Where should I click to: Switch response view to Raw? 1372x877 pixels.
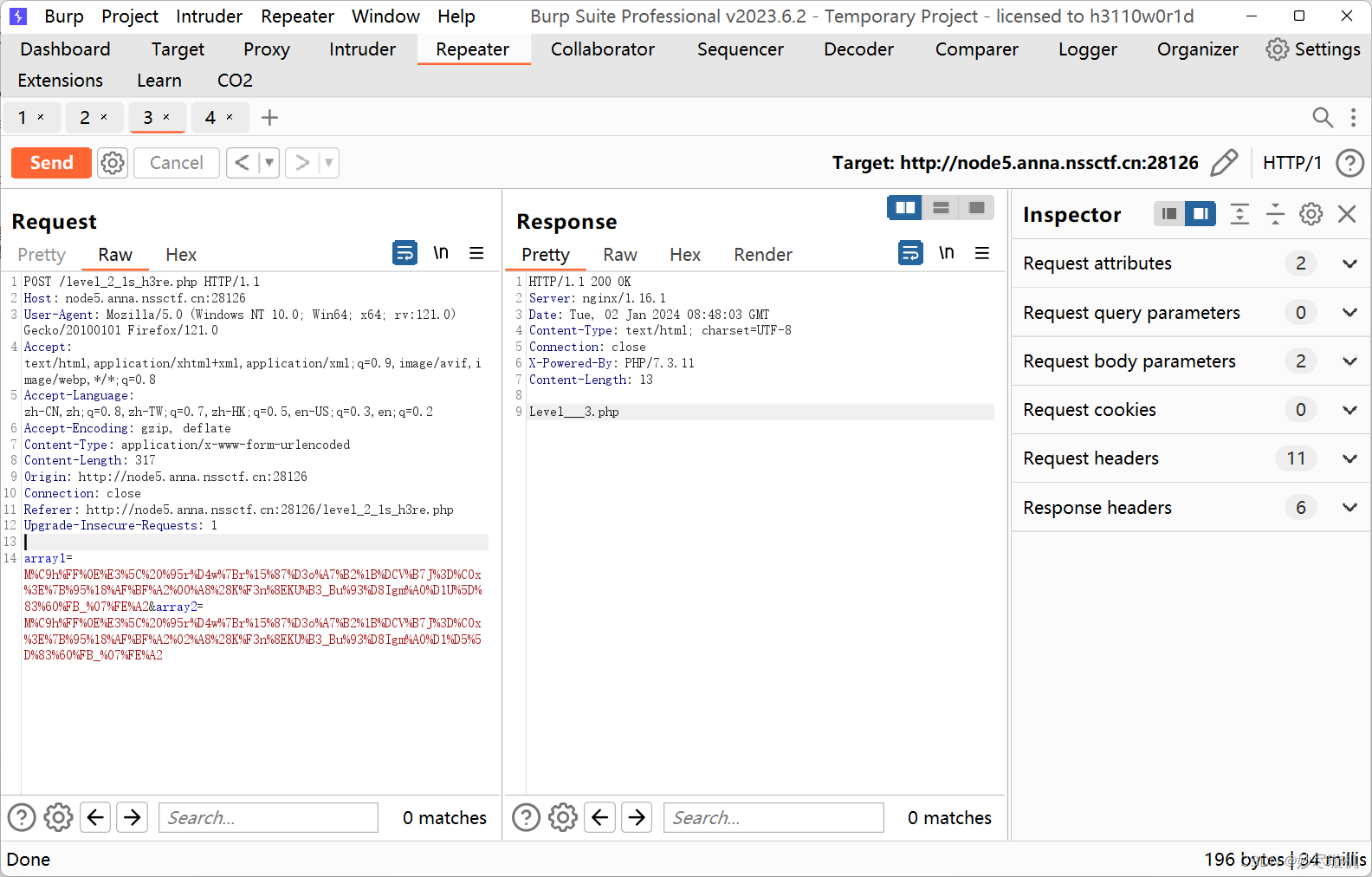(x=620, y=255)
